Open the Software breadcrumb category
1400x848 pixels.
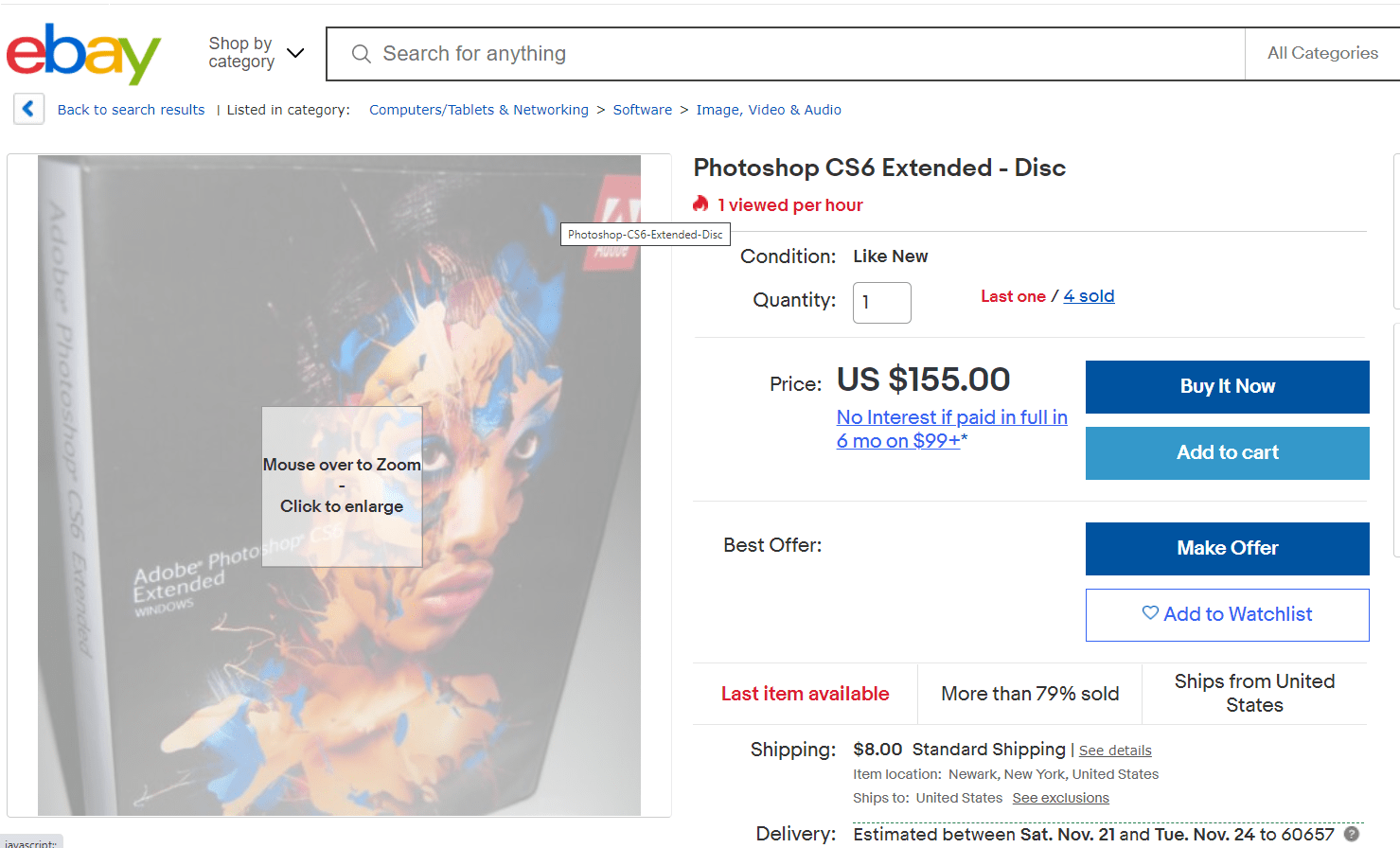point(642,109)
